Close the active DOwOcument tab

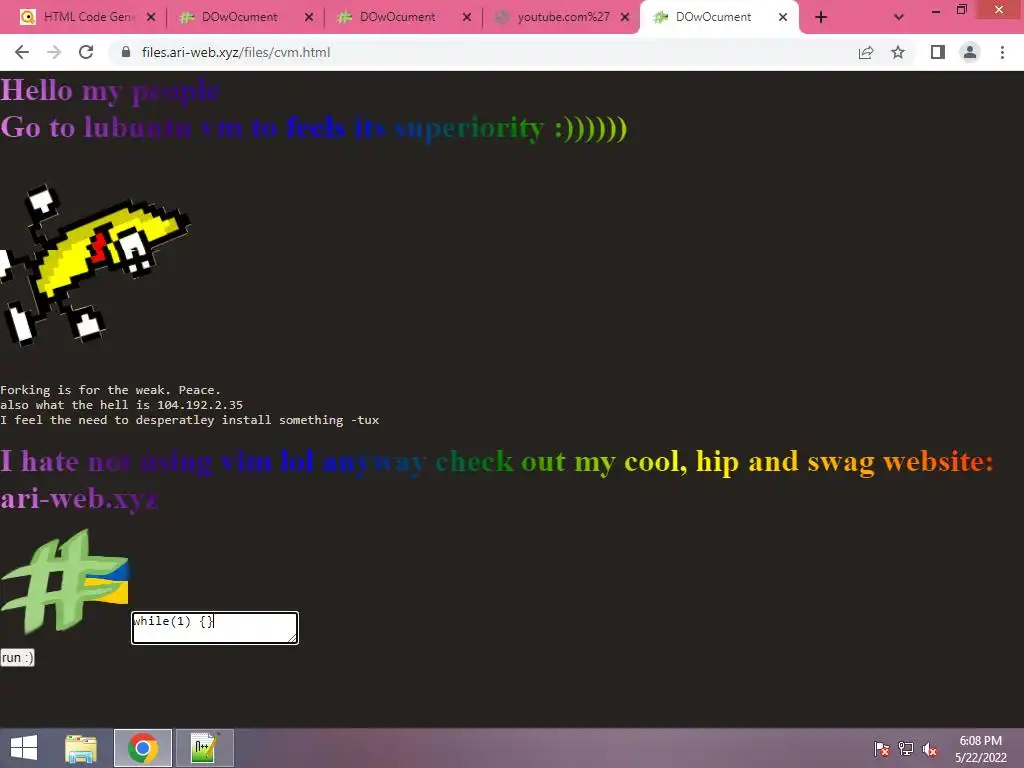(783, 17)
